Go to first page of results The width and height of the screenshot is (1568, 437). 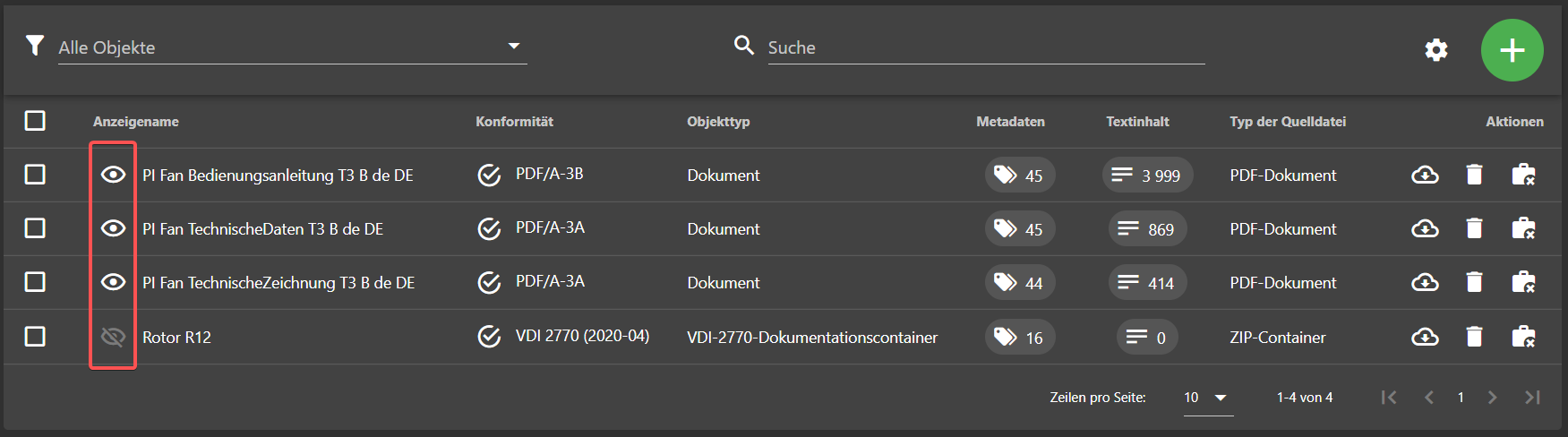coord(1389,397)
